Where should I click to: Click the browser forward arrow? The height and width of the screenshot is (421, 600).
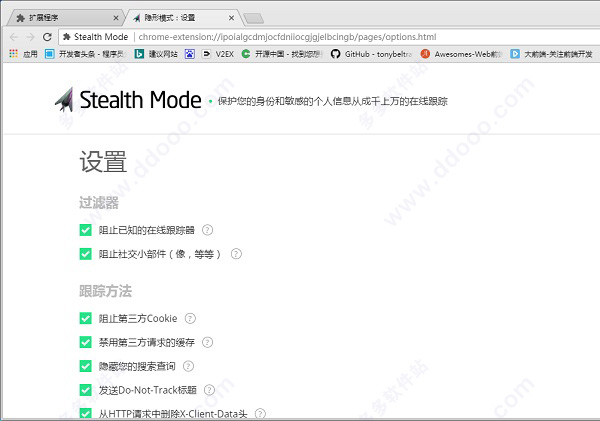coord(30,37)
